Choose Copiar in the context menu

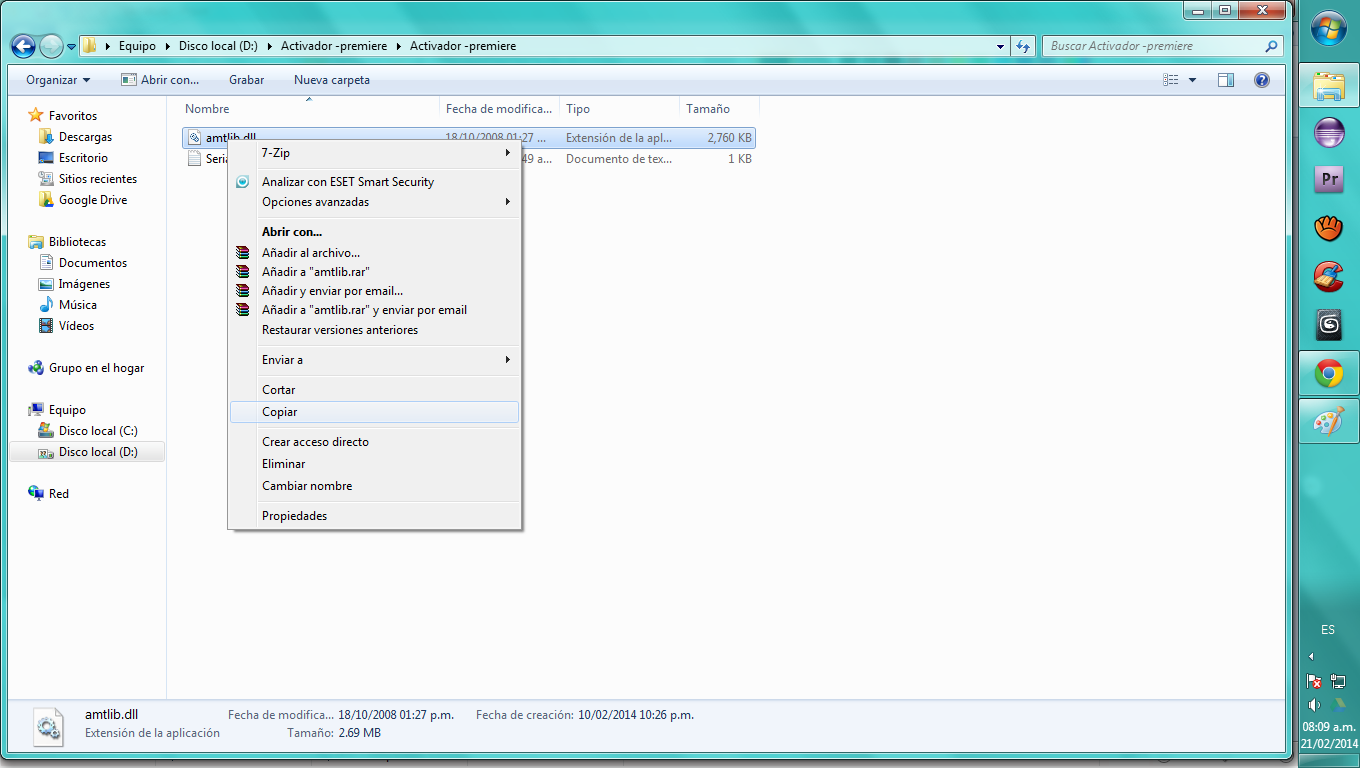coord(375,412)
